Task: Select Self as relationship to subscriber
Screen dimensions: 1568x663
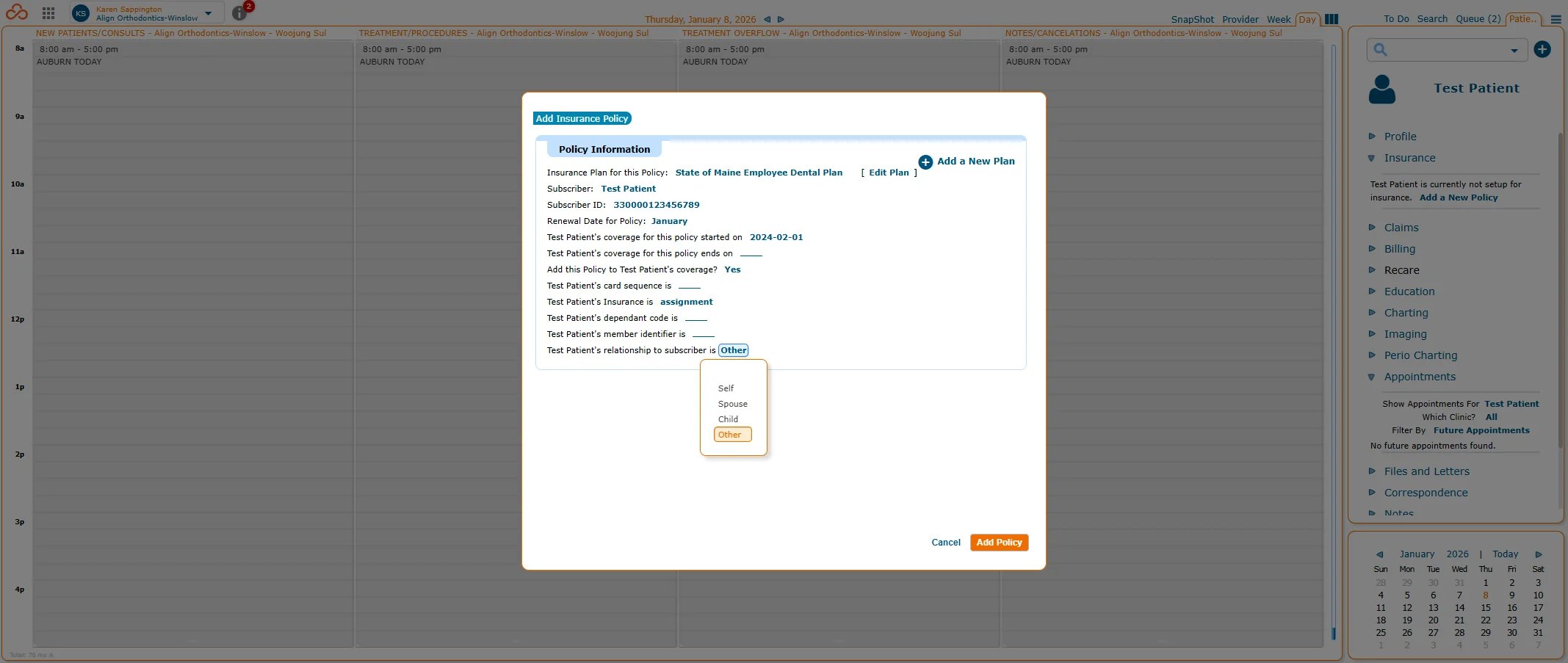Action: [x=726, y=388]
